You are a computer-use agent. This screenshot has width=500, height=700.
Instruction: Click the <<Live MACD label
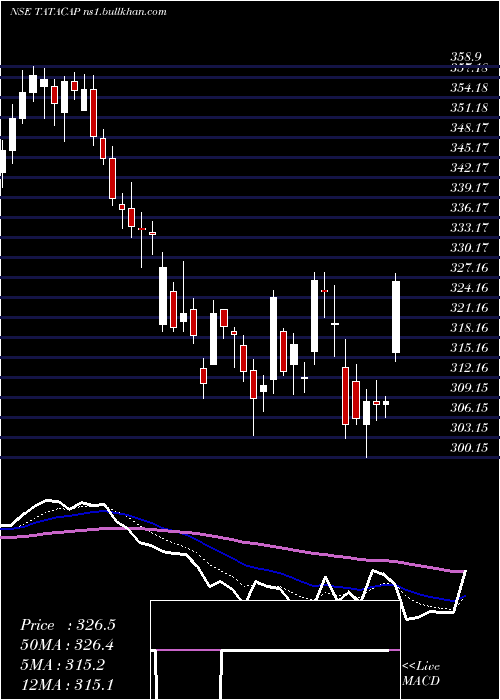pos(421,673)
